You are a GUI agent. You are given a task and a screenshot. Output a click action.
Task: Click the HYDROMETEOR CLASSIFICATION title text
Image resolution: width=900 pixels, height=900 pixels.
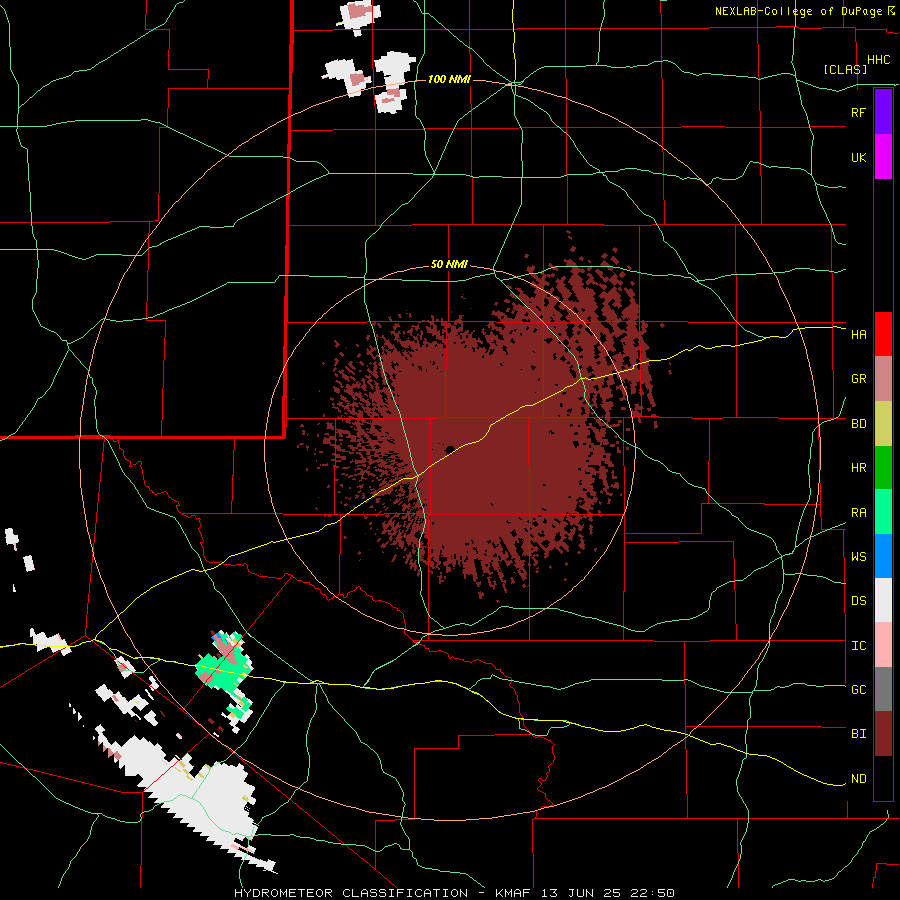[351, 893]
